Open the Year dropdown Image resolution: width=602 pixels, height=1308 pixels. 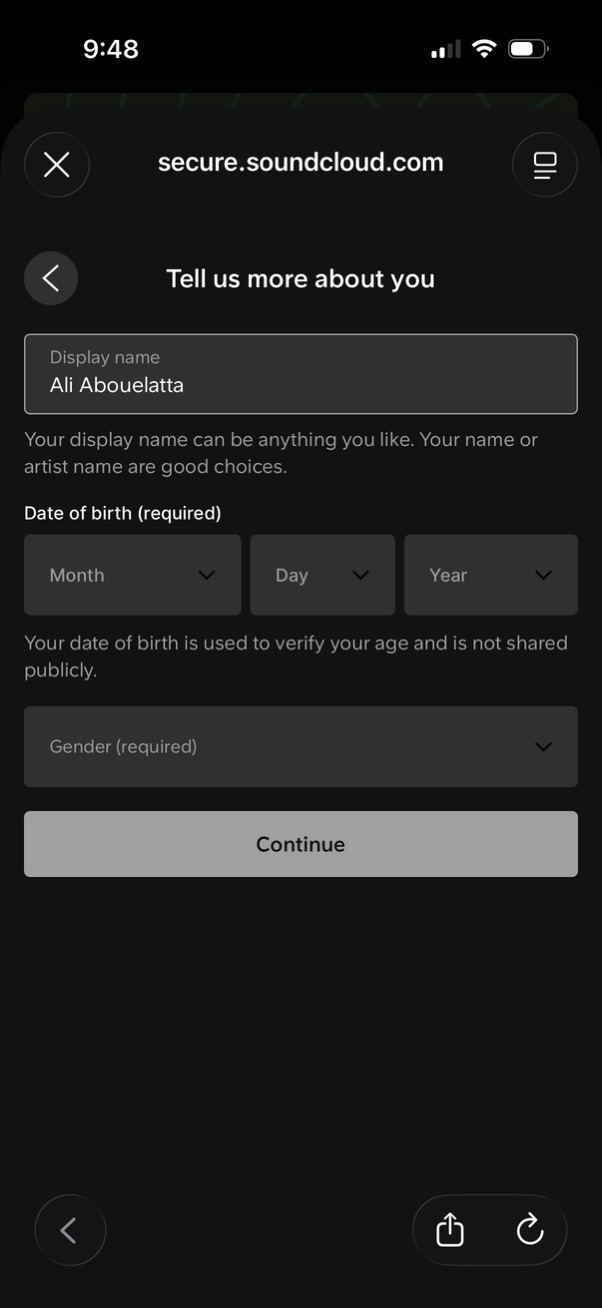point(490,575)
